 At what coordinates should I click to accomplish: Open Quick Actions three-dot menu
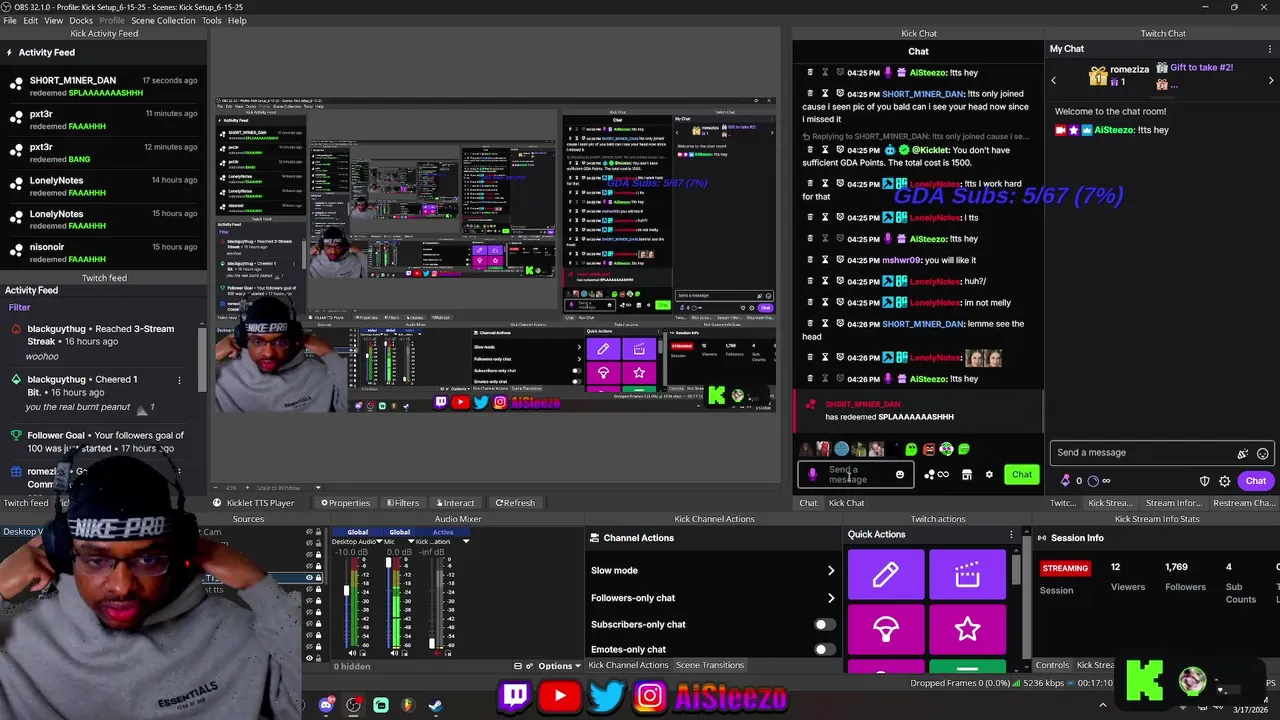pyautogui.click(x=1011, y=535)
